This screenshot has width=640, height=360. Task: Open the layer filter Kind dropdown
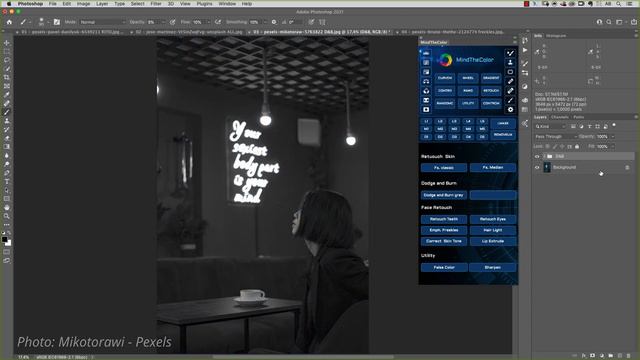551,127
